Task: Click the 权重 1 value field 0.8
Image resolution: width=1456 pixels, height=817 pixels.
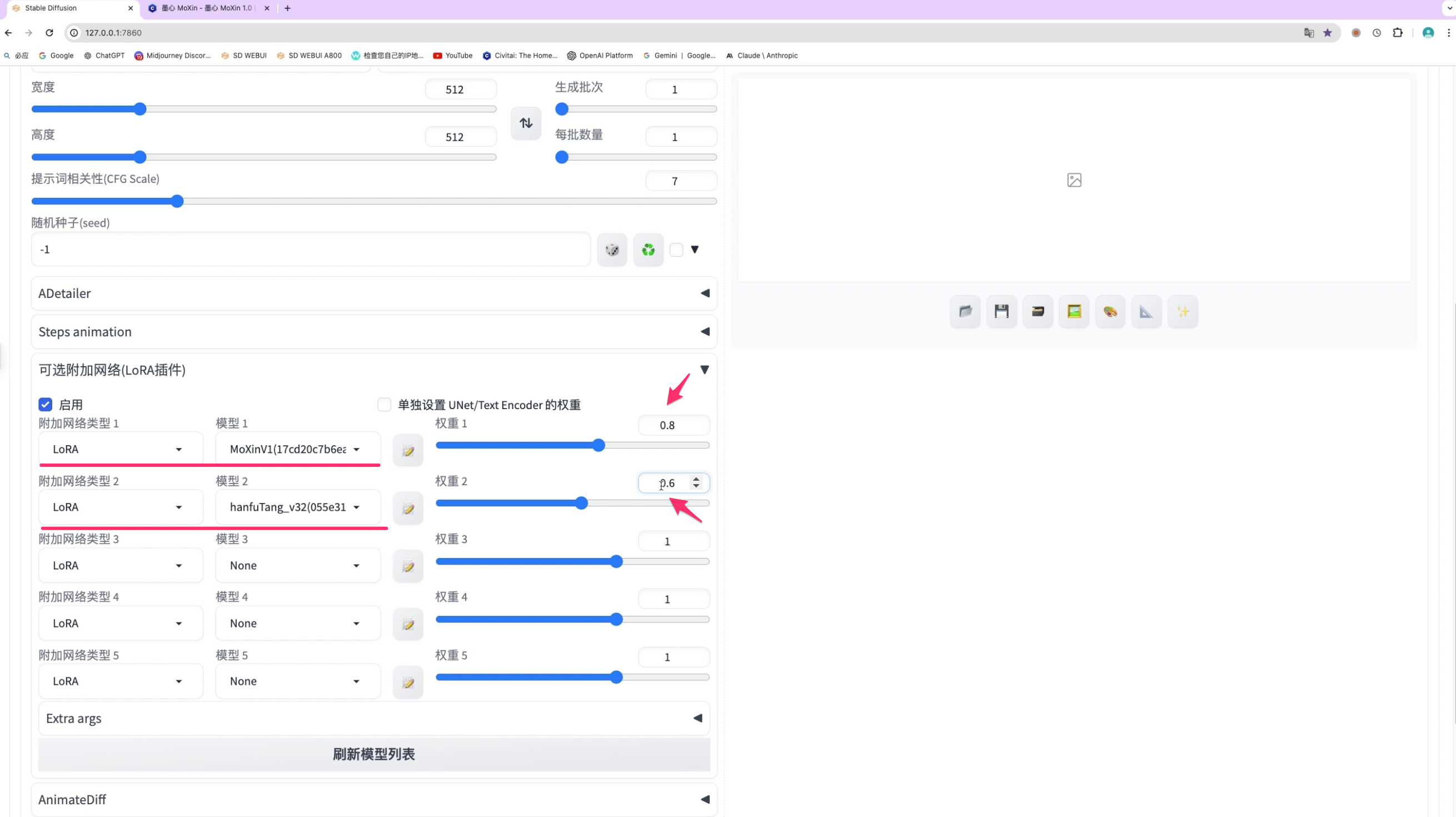Action: [x=674, y=425]
